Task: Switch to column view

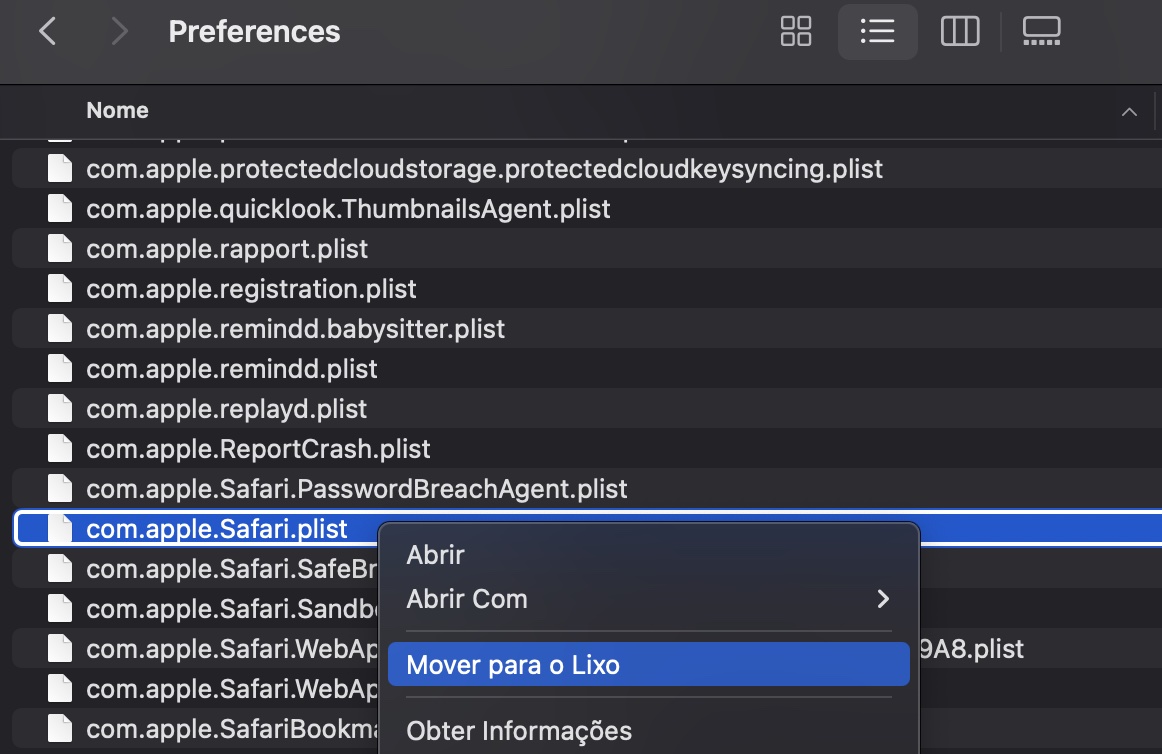Action: point(959,31)
